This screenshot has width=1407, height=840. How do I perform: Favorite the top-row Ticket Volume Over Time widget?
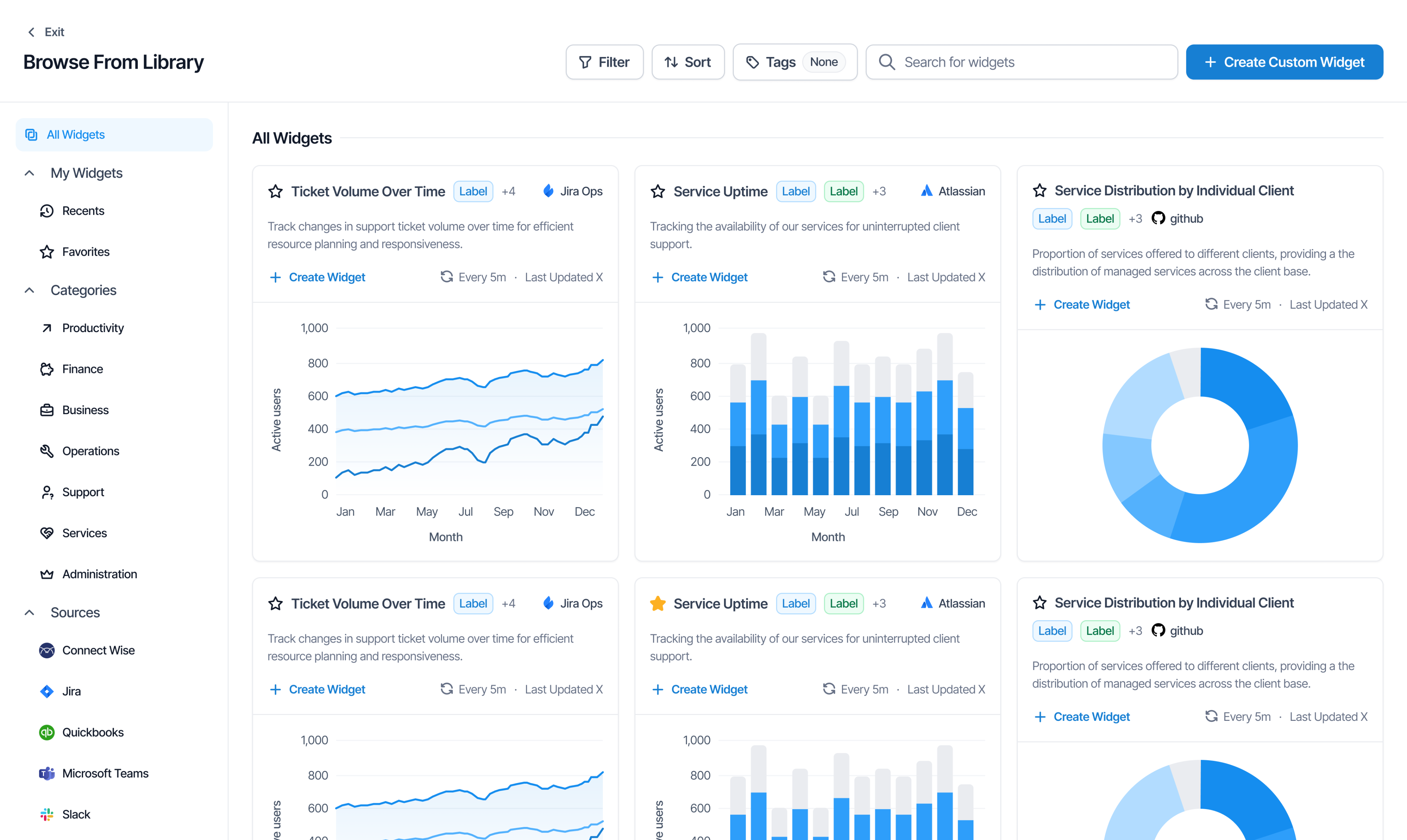click(275, 191)
